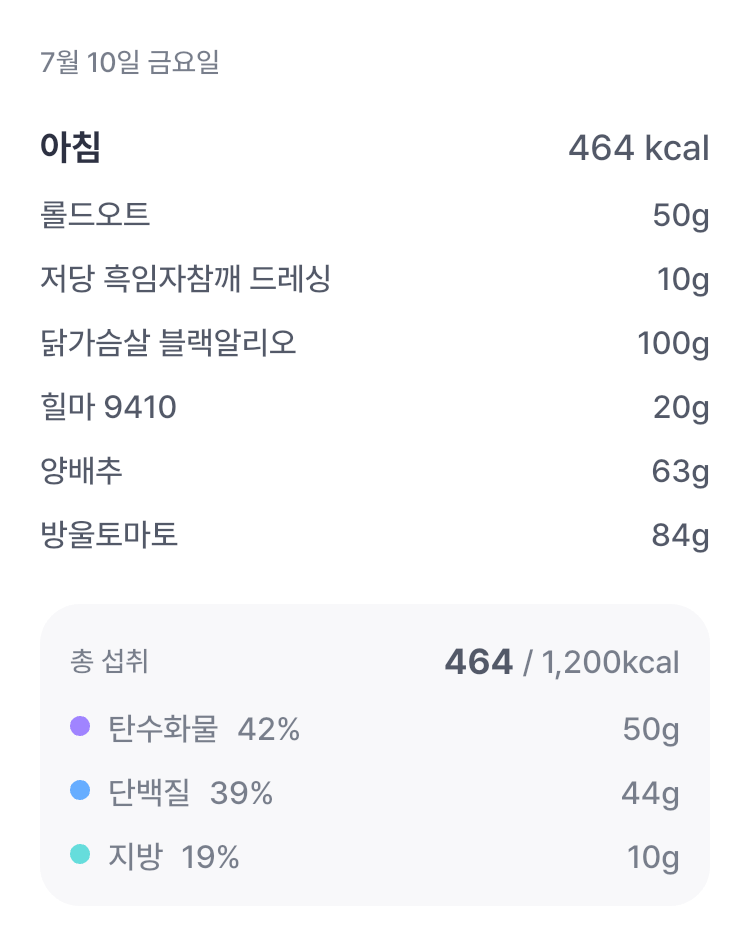Select the purple 탄수화물 color dot

[80, 726]
